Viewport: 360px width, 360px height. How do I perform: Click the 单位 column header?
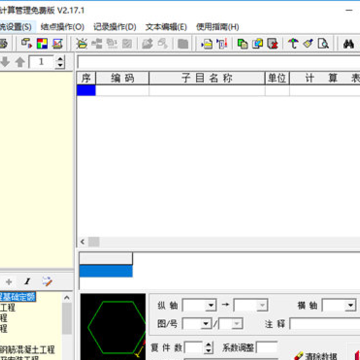[x=277, y=78]
